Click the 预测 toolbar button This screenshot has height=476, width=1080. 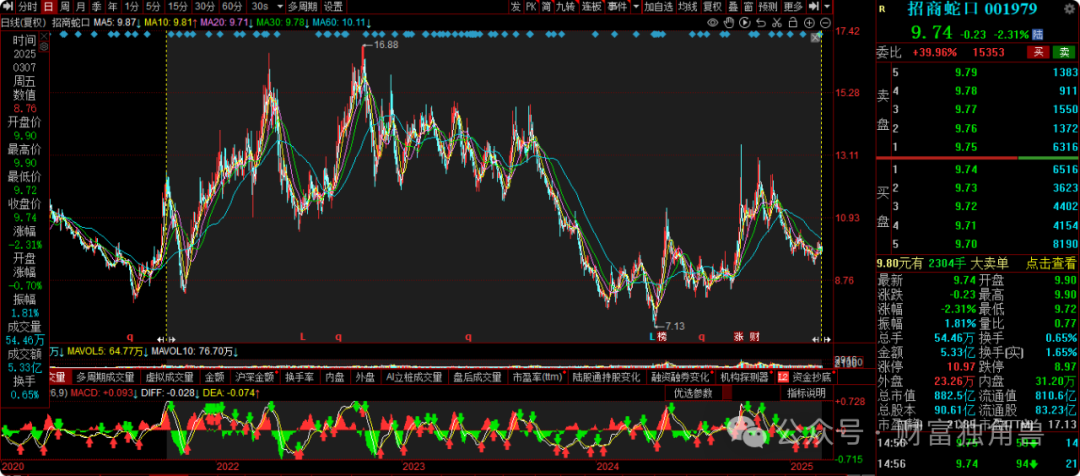click(x=769, y=6)
